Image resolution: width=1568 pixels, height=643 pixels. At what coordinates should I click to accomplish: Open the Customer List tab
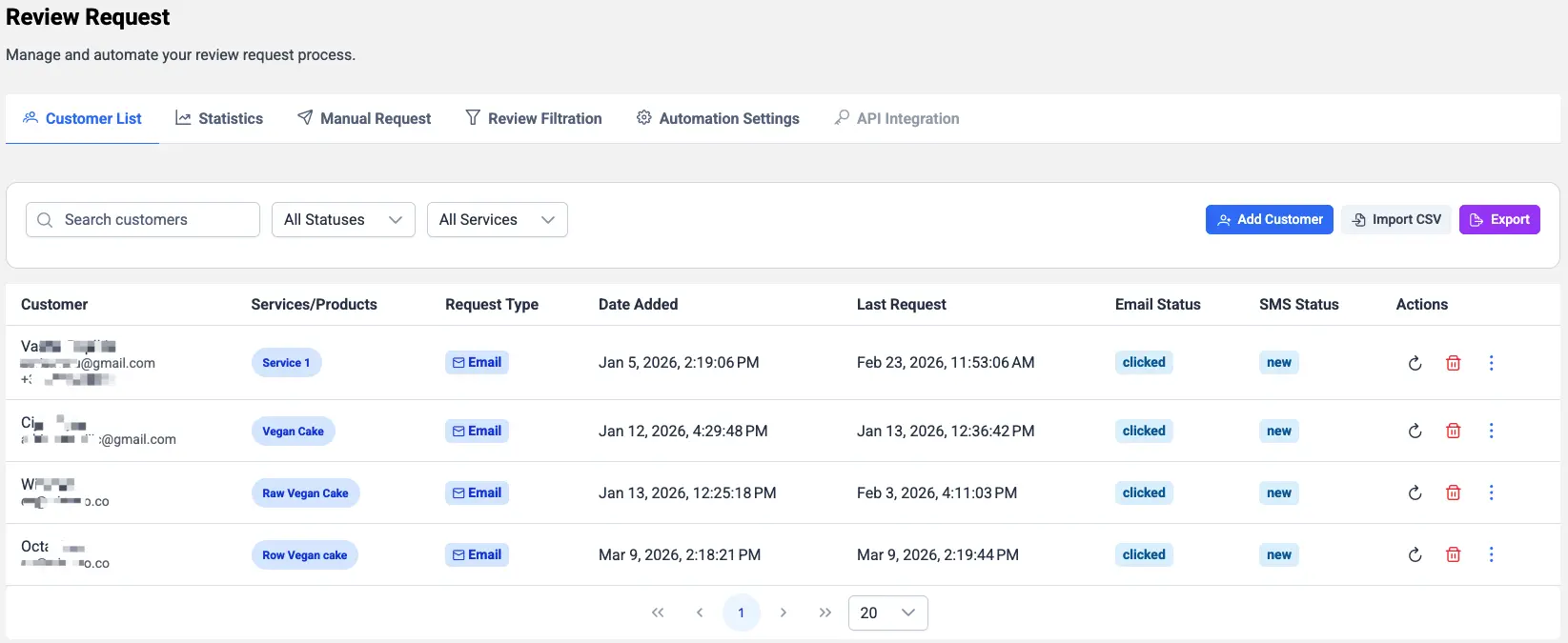pyautogui.click(x=82, y=118)
